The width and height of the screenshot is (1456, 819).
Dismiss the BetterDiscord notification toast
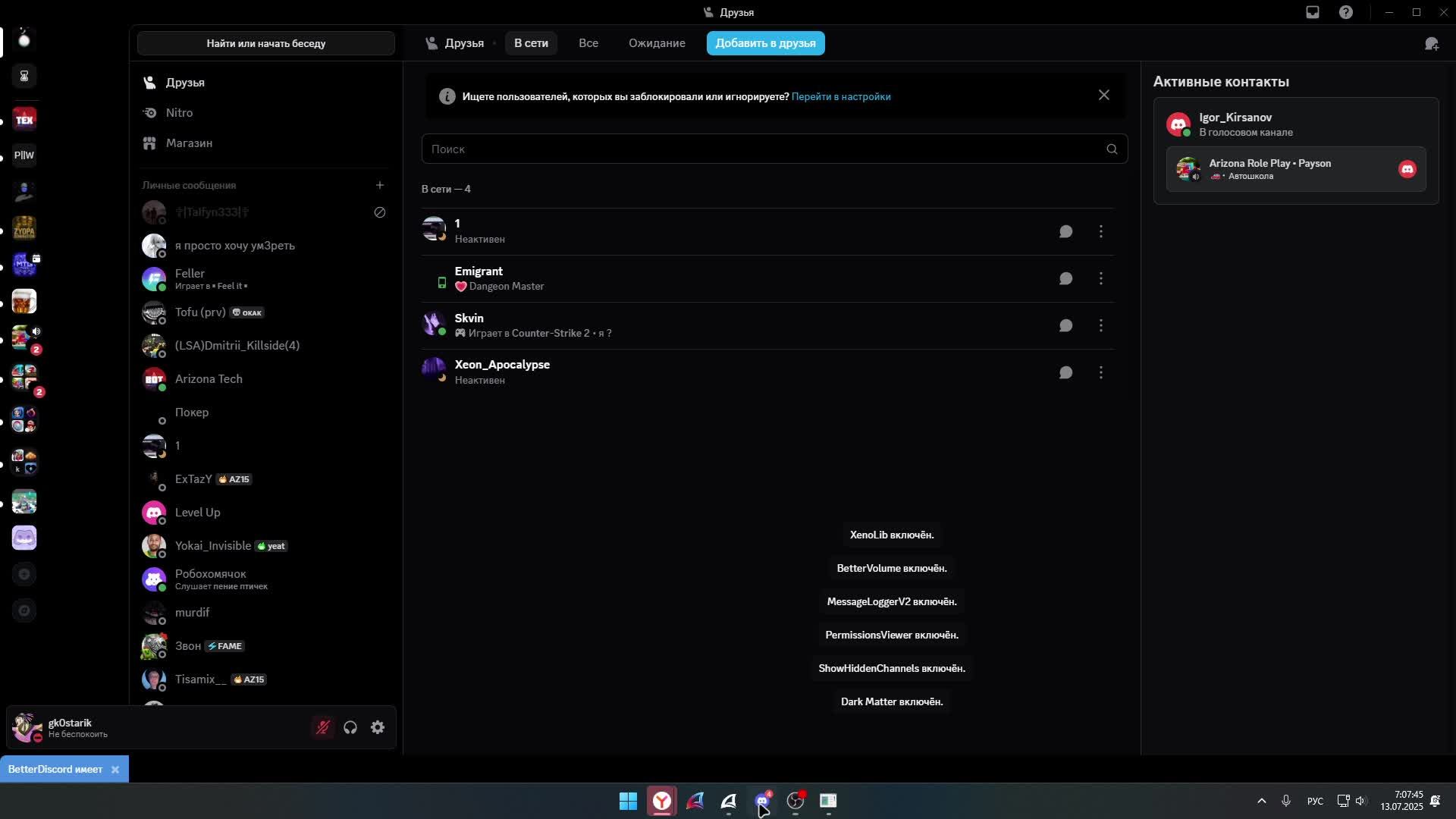pos(115,770)
